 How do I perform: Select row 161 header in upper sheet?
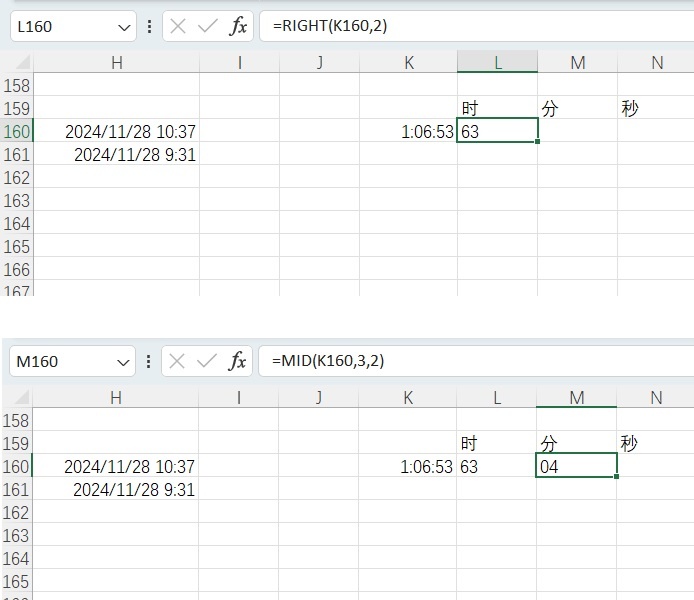click(17, 154)
